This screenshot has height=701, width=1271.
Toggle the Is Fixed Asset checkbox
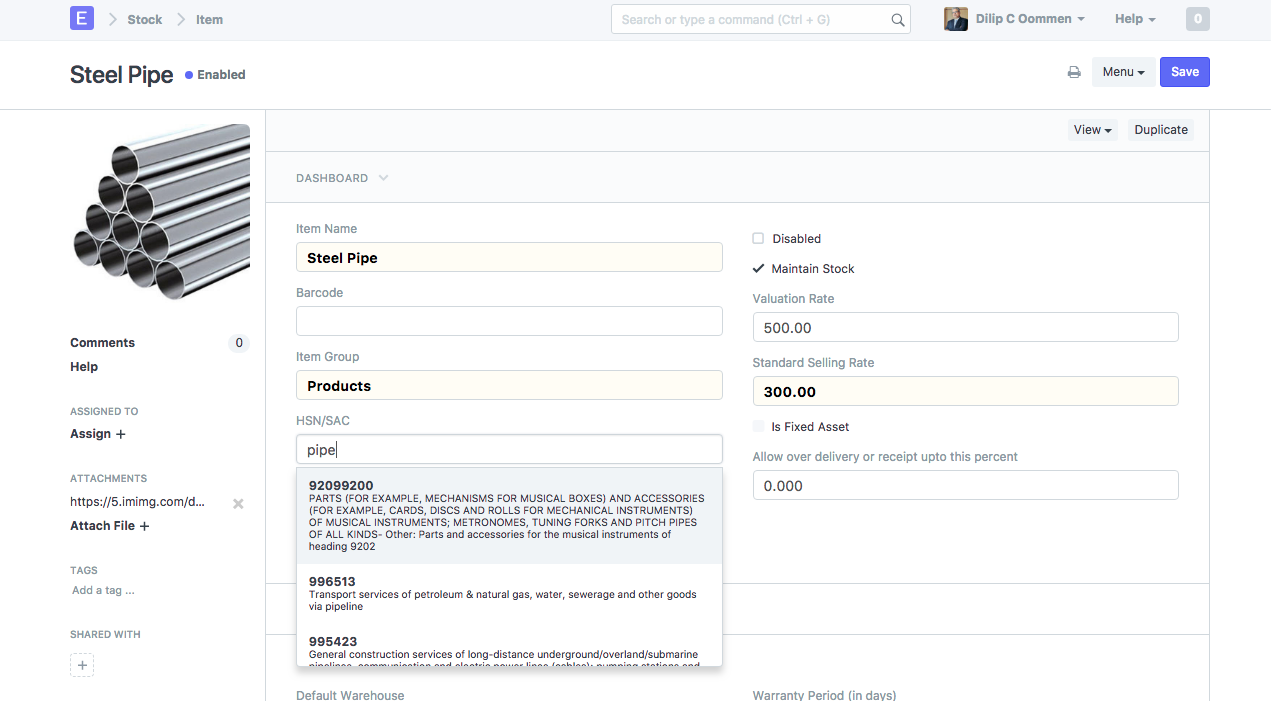pos(758,426)
